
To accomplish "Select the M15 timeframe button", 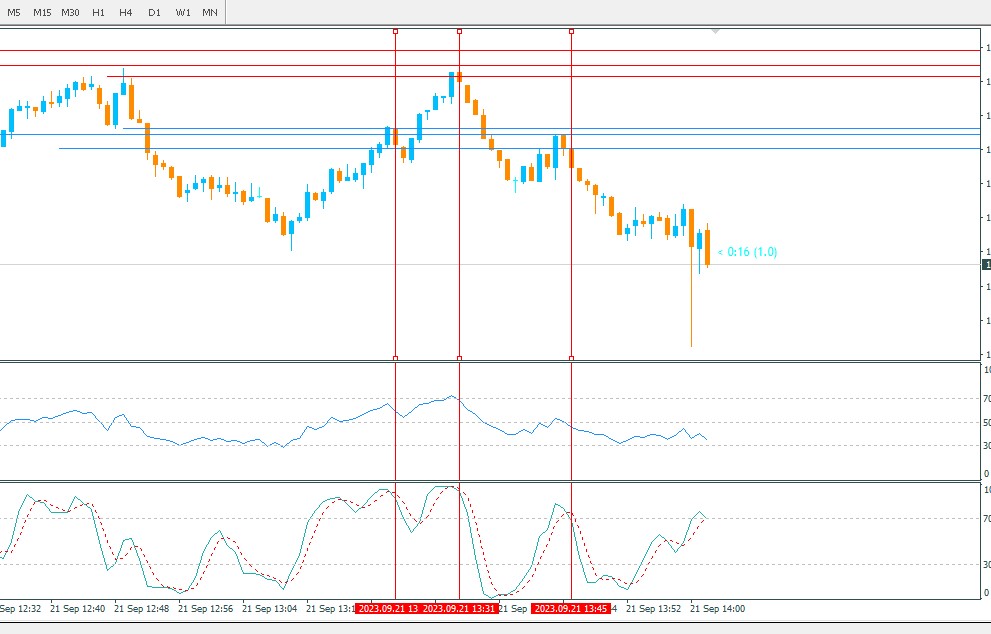I will 42,12.
